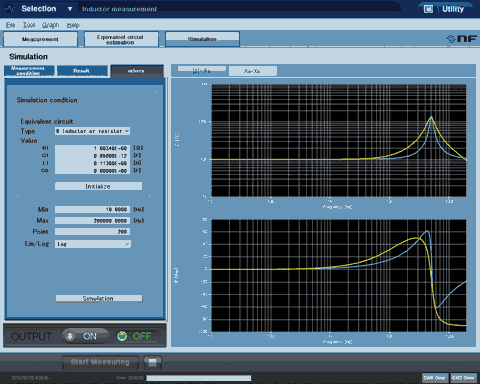Select the others sub-tab
The width and height of the screenshot is (480, 384).
tap(137, 71)
